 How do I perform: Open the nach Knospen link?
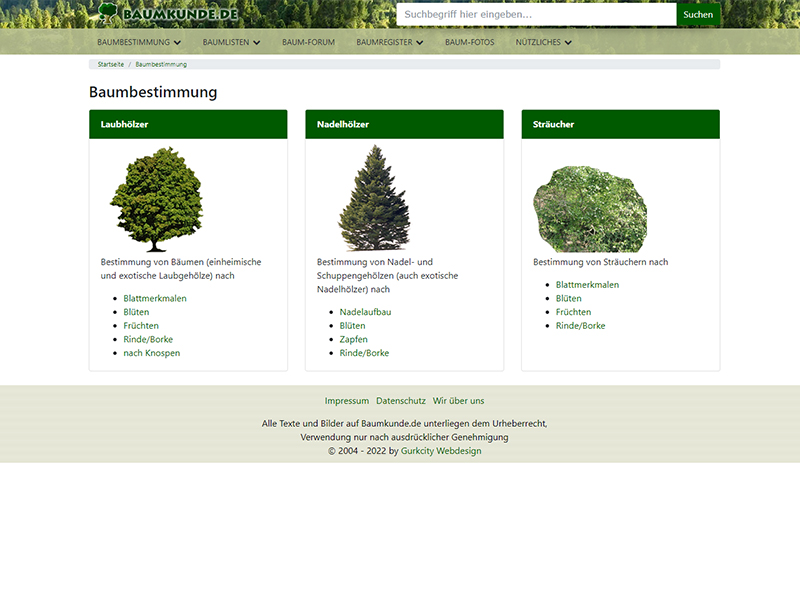click(152, 353)
